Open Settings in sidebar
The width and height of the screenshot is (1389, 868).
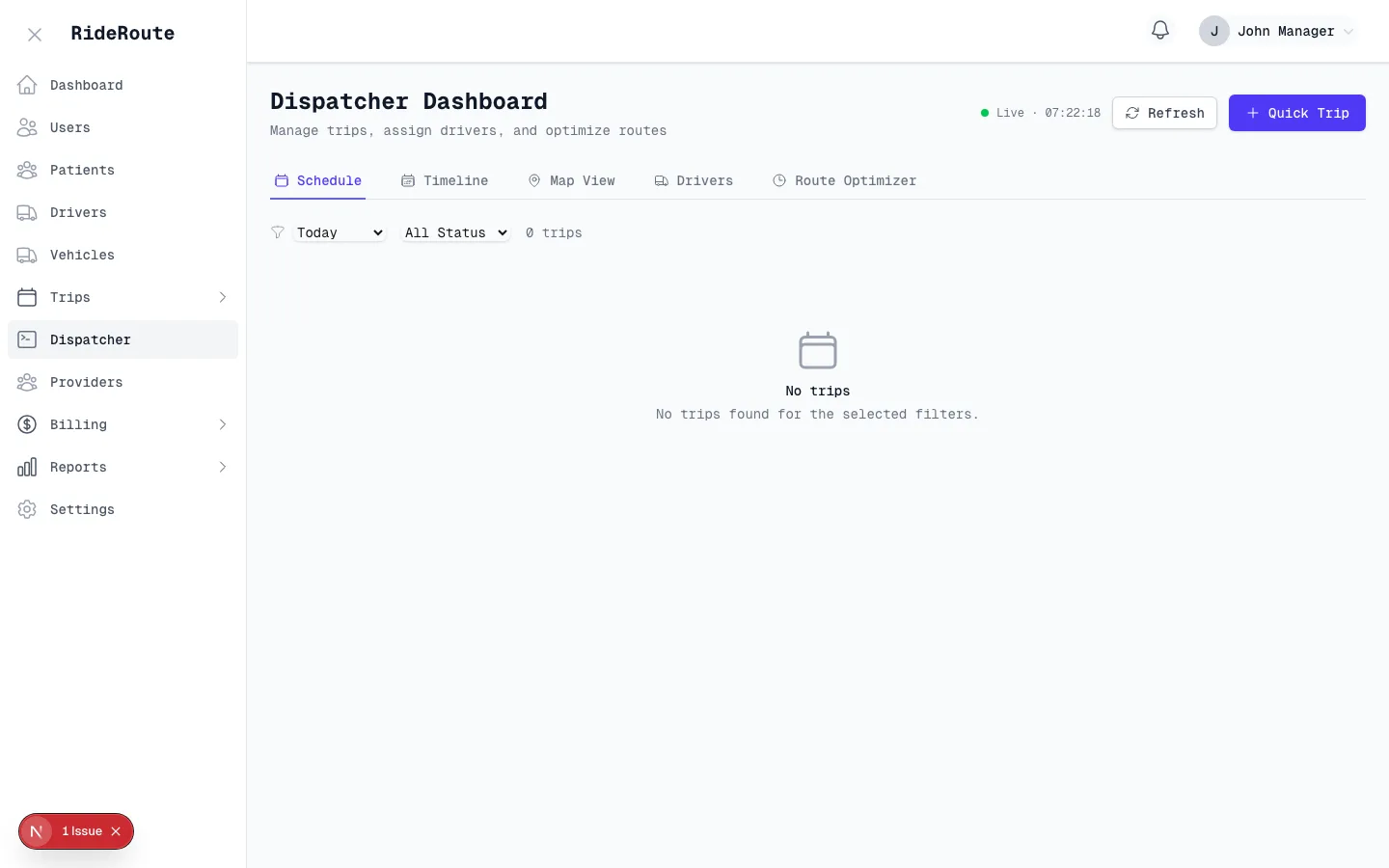[123, 509]
